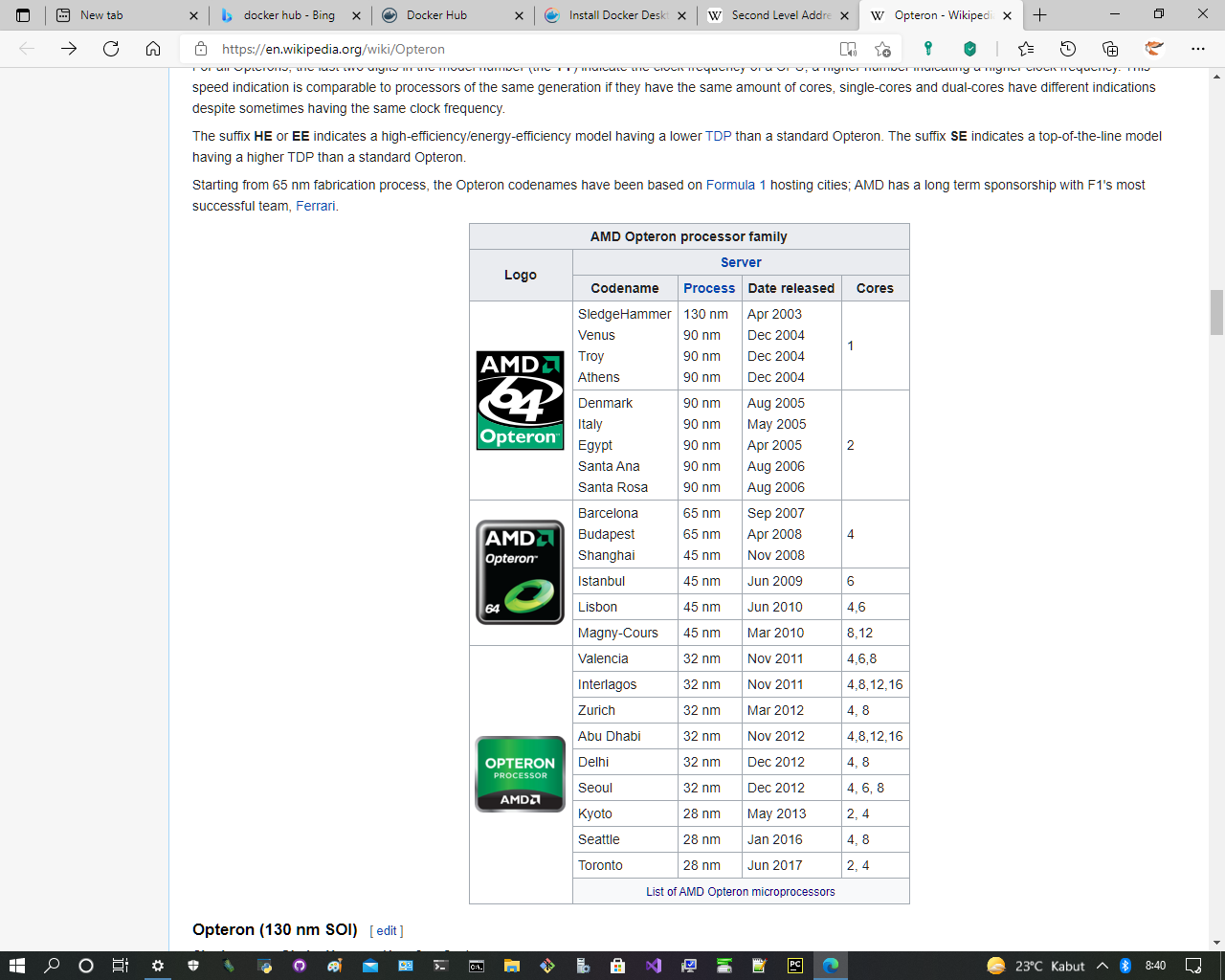Open List of AMD Opteron microprocessors link

pyautogui.click(x=741, y=891)
